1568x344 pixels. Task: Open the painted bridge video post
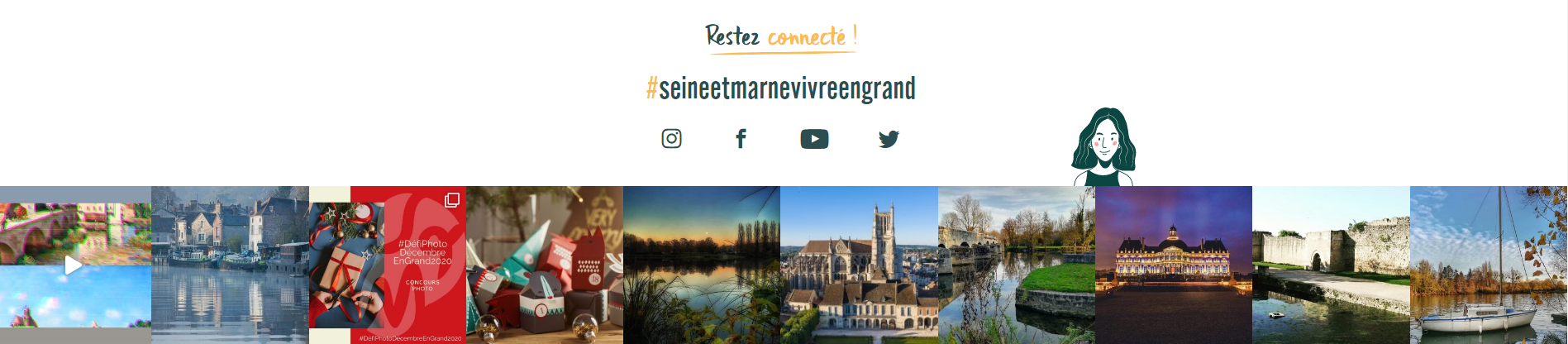click(x=75, y=265)
